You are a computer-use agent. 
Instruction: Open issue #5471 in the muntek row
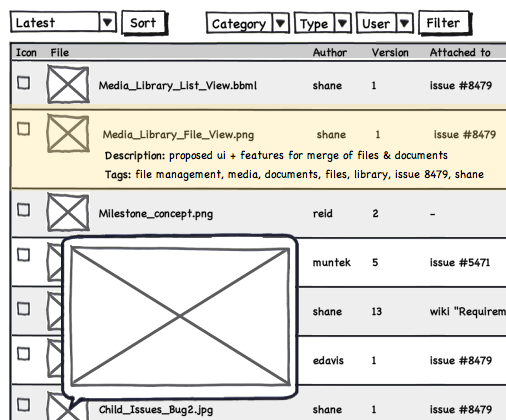click(460, 262)
